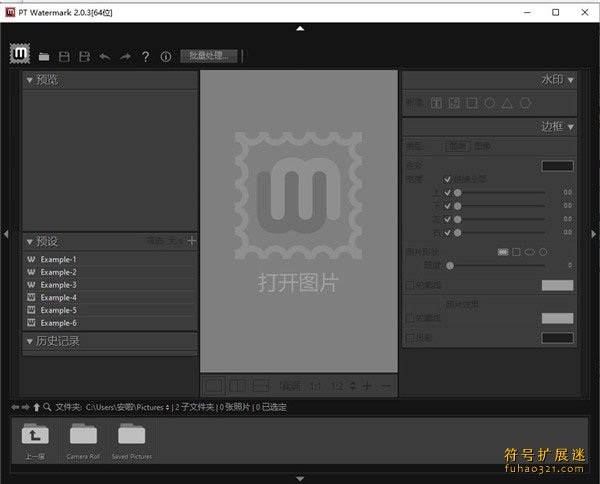Viewport: 600px width, 484px height.
Task: Redo with the right curved arrow
Action: coord(125,57)
